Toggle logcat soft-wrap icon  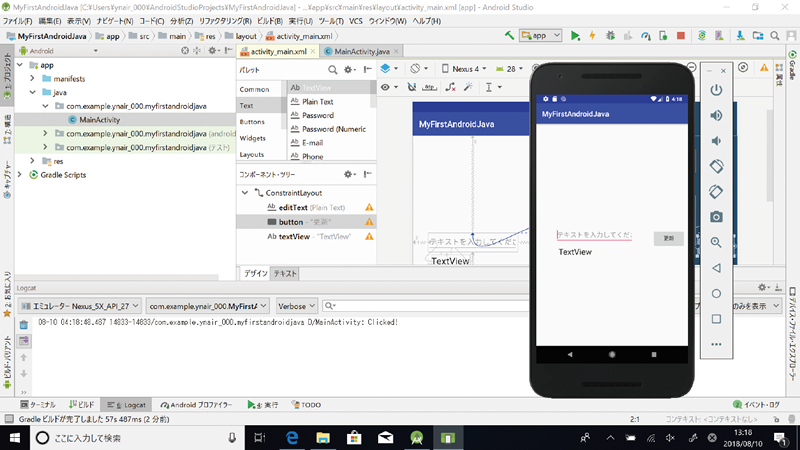pyautogui.click(x=24, y=341)
